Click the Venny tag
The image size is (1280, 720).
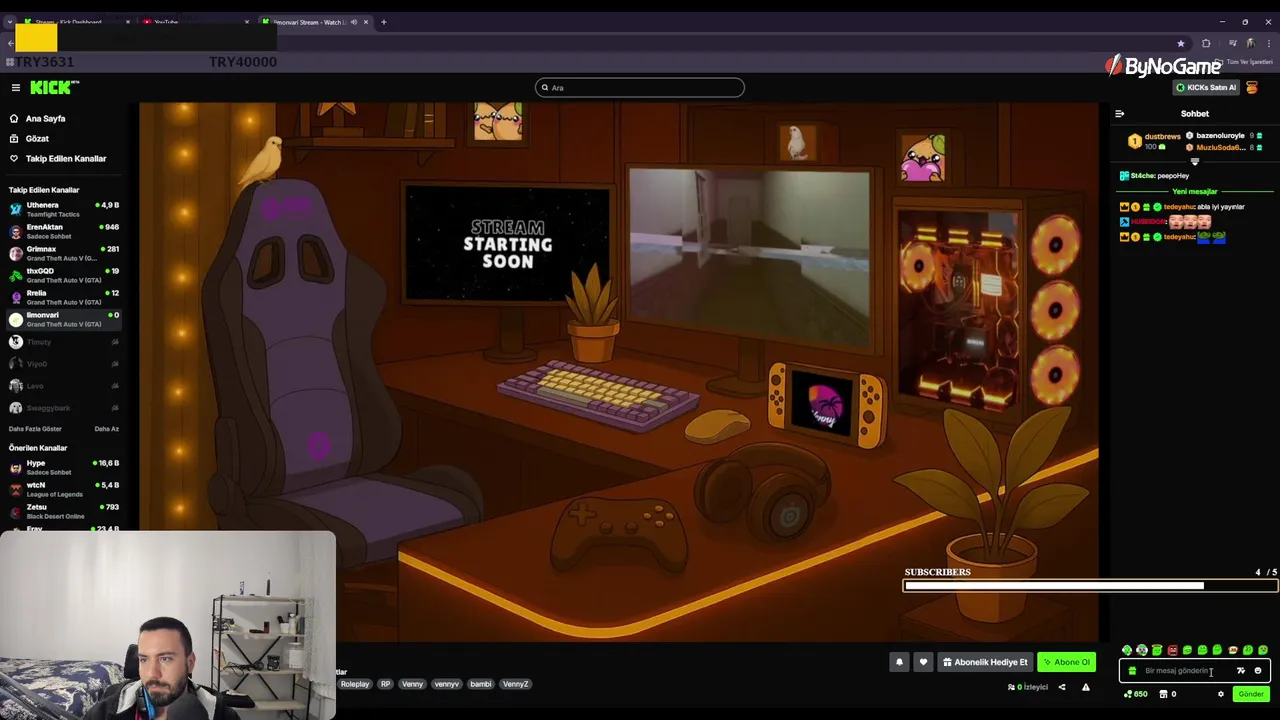coord(412,684)
